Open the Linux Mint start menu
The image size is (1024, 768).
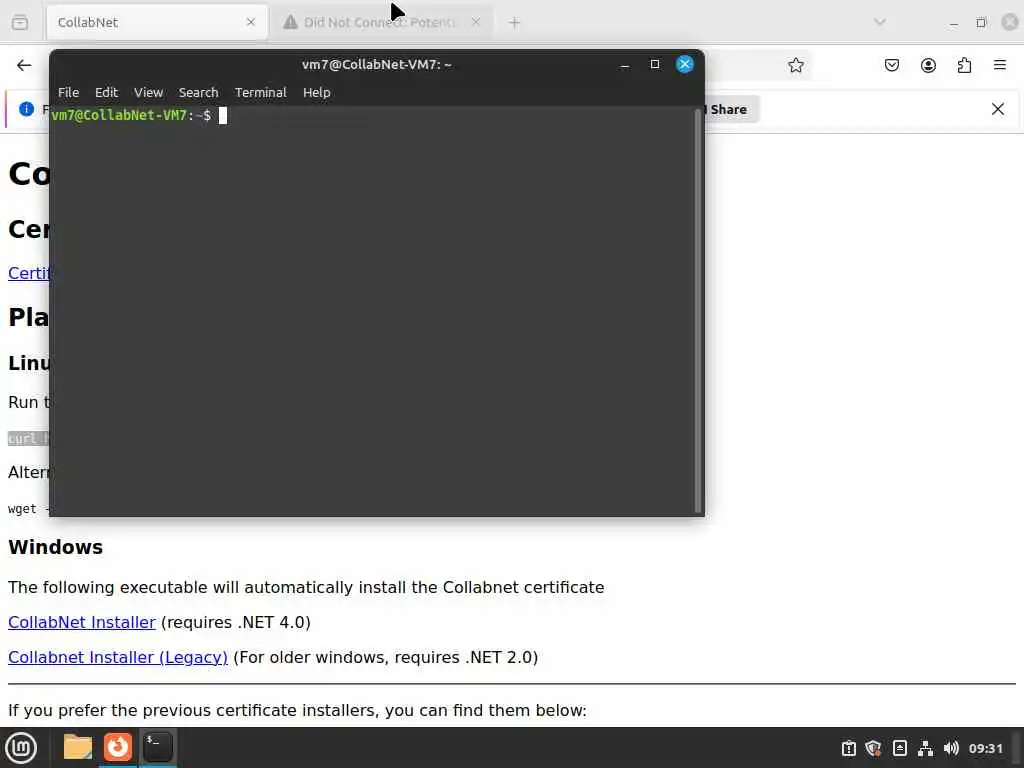[21, 748]
